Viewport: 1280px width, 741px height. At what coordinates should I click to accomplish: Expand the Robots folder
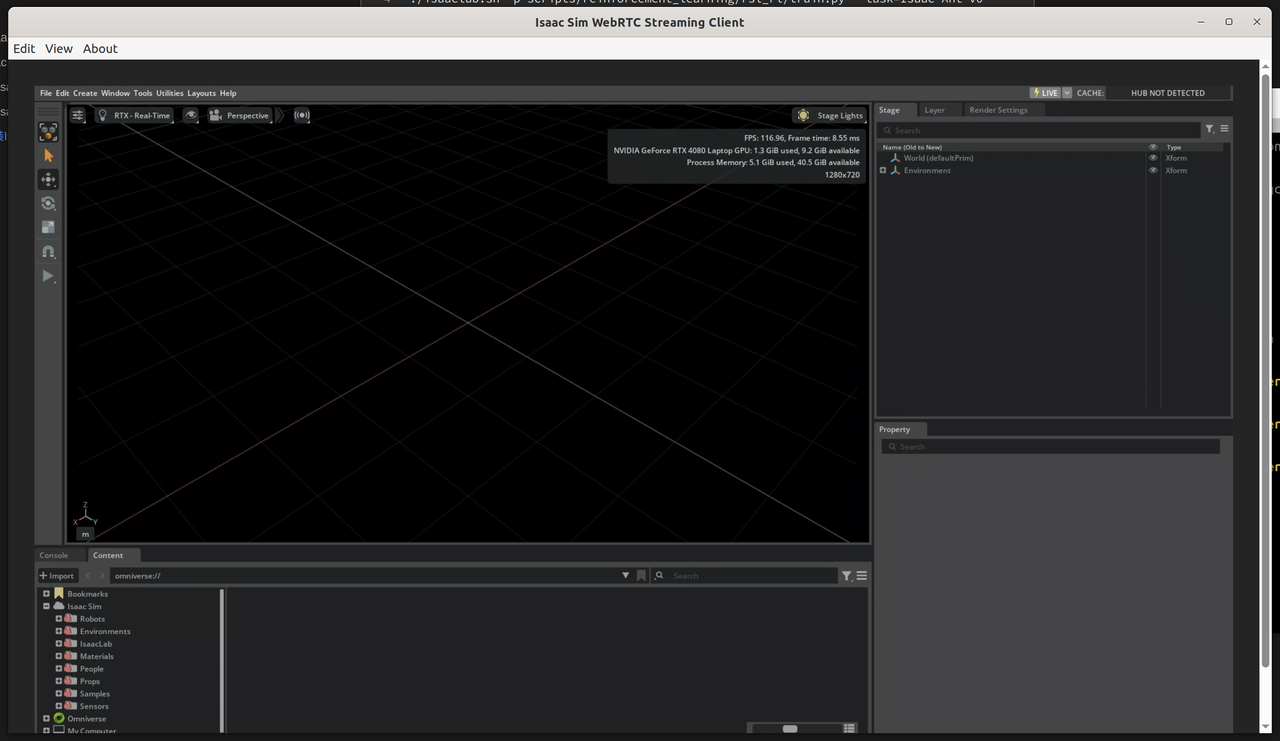59,619
